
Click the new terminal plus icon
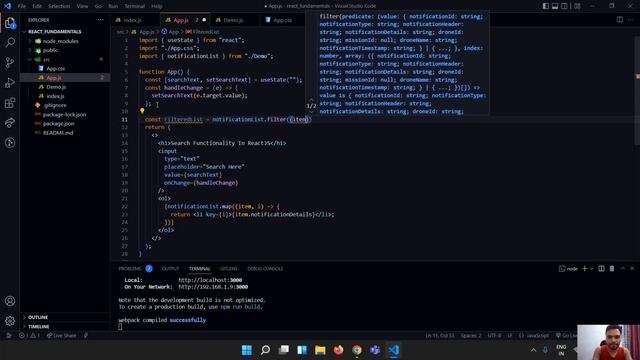(x=584, y=269)
